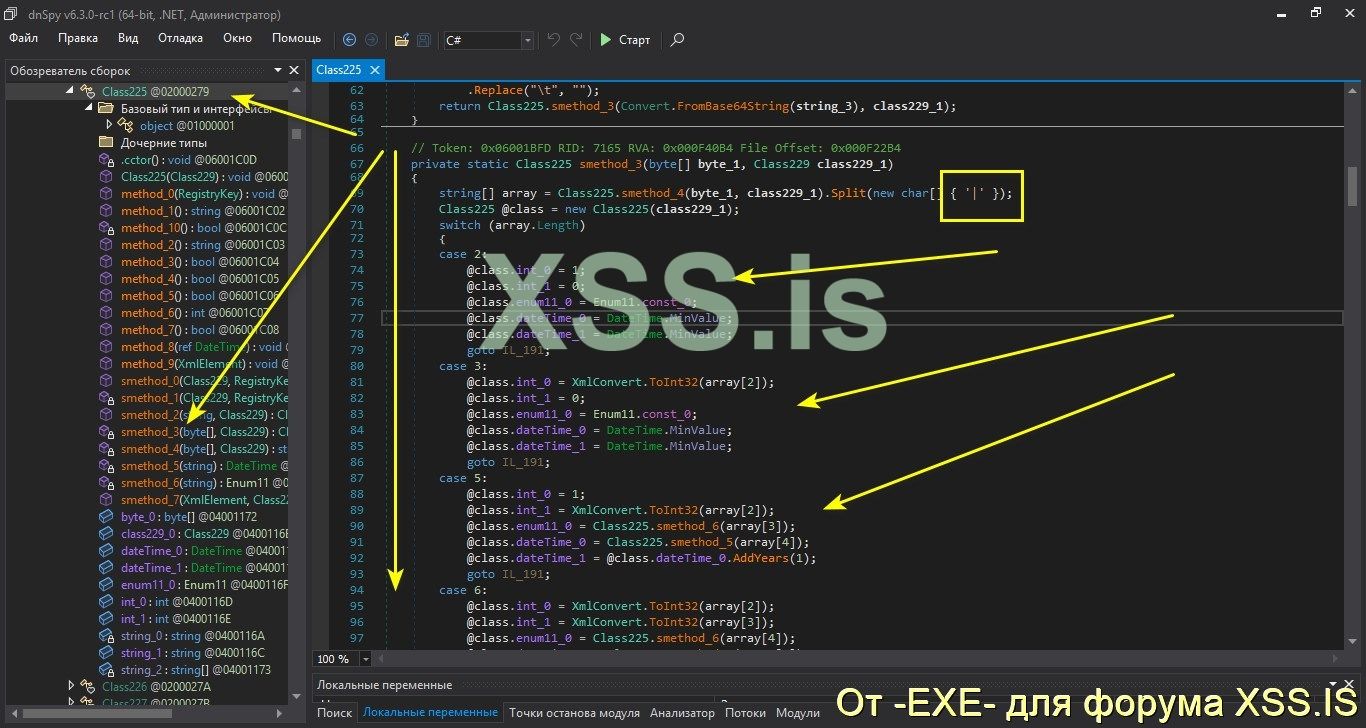Click the class229_0 field icon
Viewport: 1366px width, 728px height.
click(x=106, y=534)
